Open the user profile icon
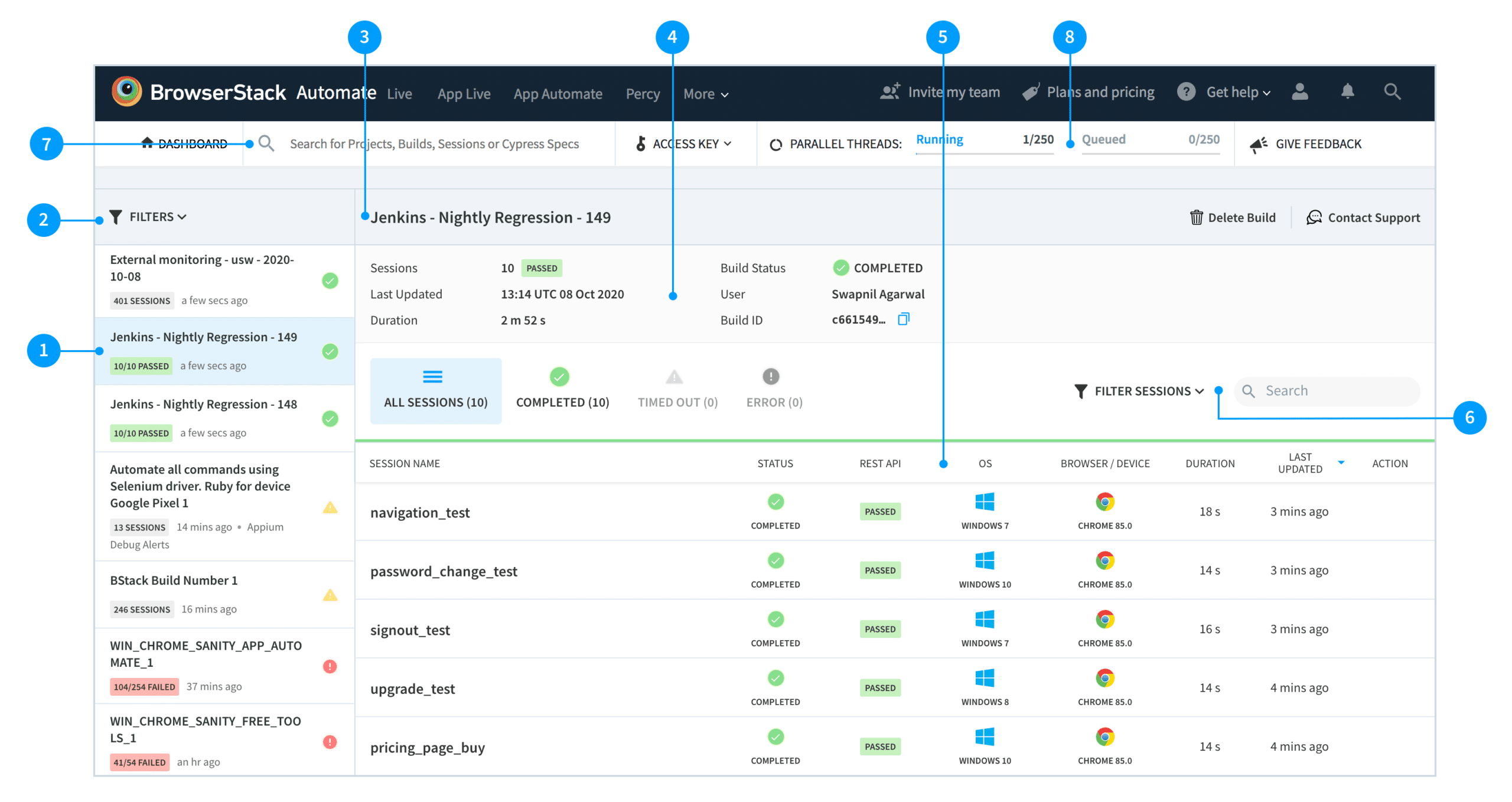Image resolution: width=1512 pixels, height=802 pixels. click(x=1299, y=92)
